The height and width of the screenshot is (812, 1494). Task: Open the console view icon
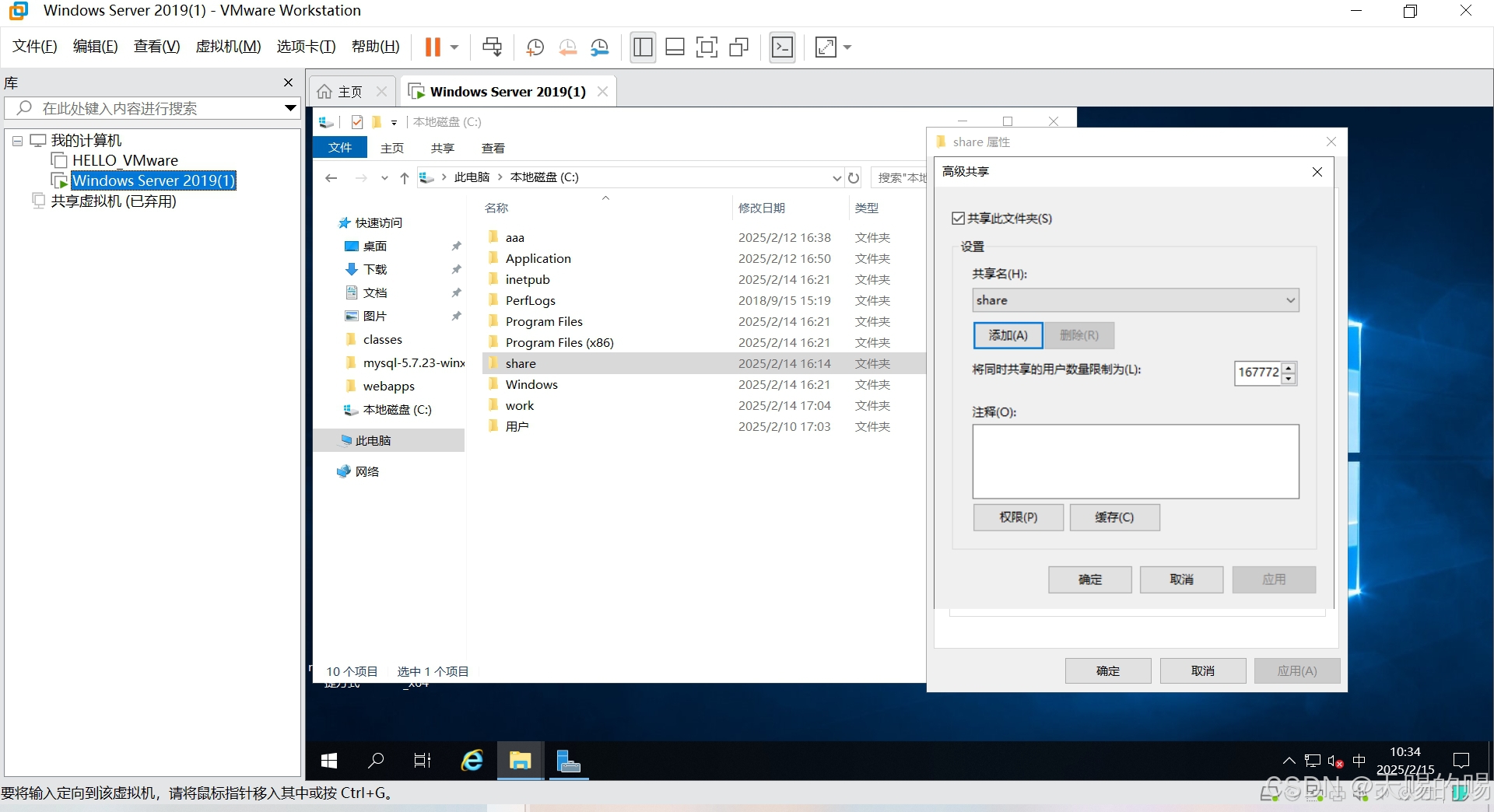coord(782,47)
